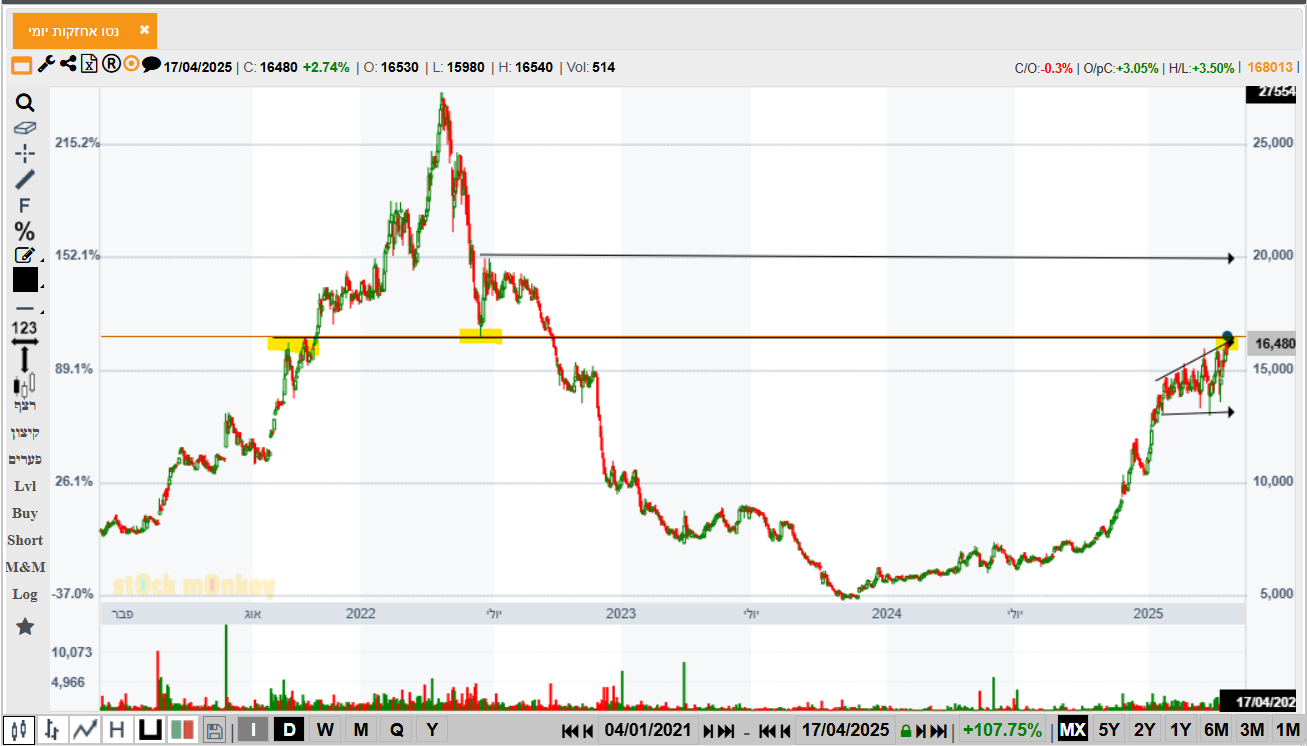Image resolution: width=1307 pixels, height=746 pixels.
Task: Jump end date far back
Action: click(x=766, y=731)
